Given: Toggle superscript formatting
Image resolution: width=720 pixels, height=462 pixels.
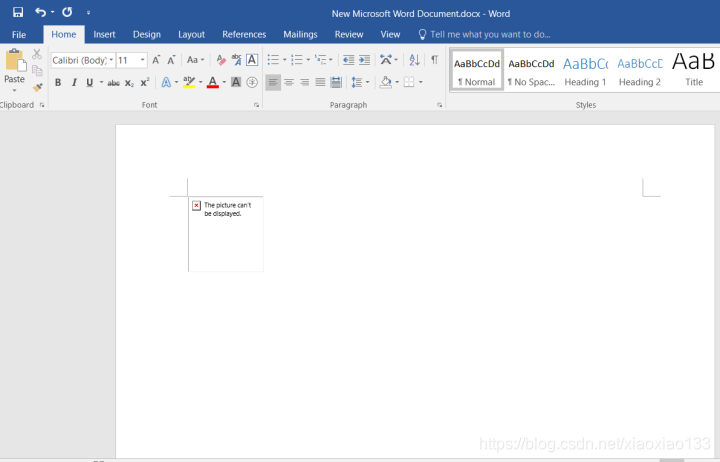Looking at the screenshot, I should click(x=145, y=83).
